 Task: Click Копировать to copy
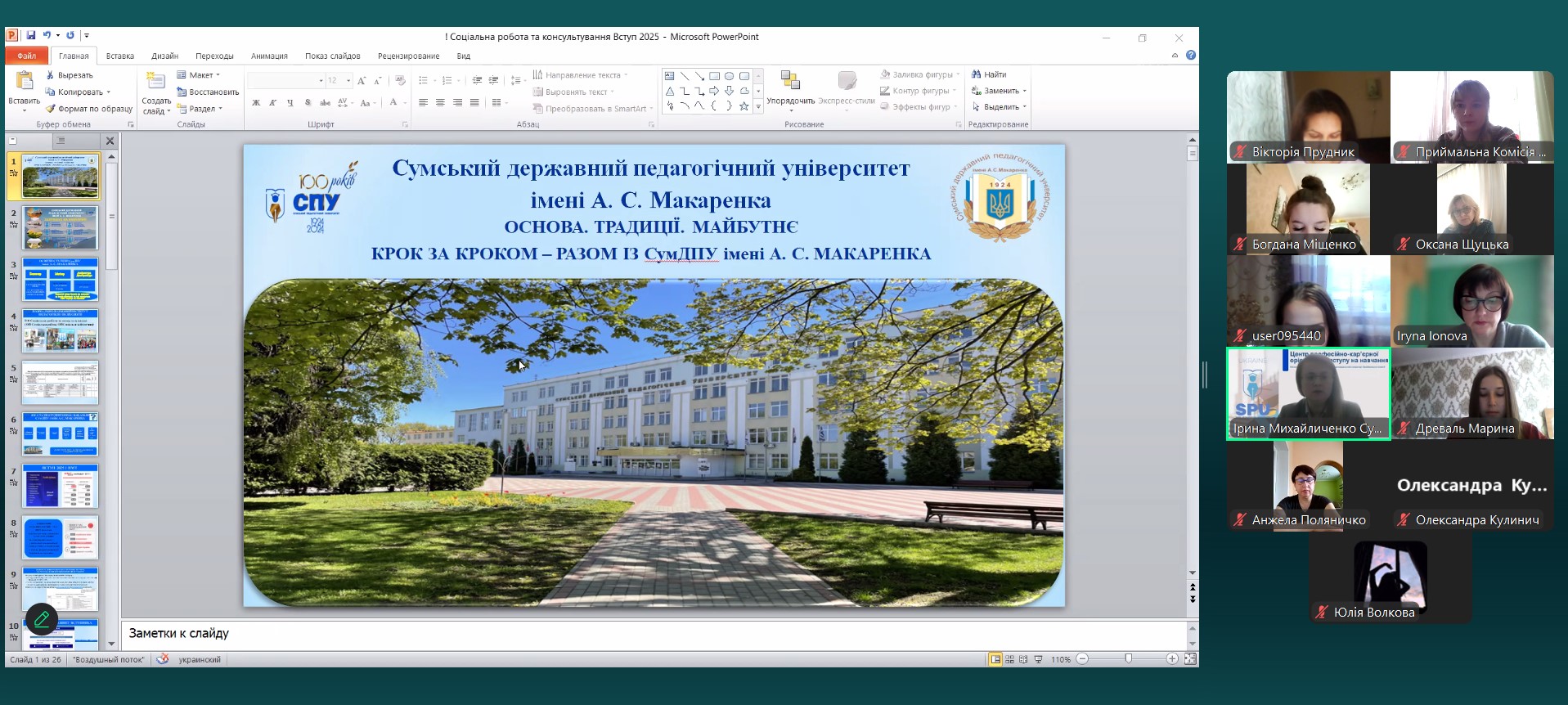pyautogui.click(x=77, y=92)
